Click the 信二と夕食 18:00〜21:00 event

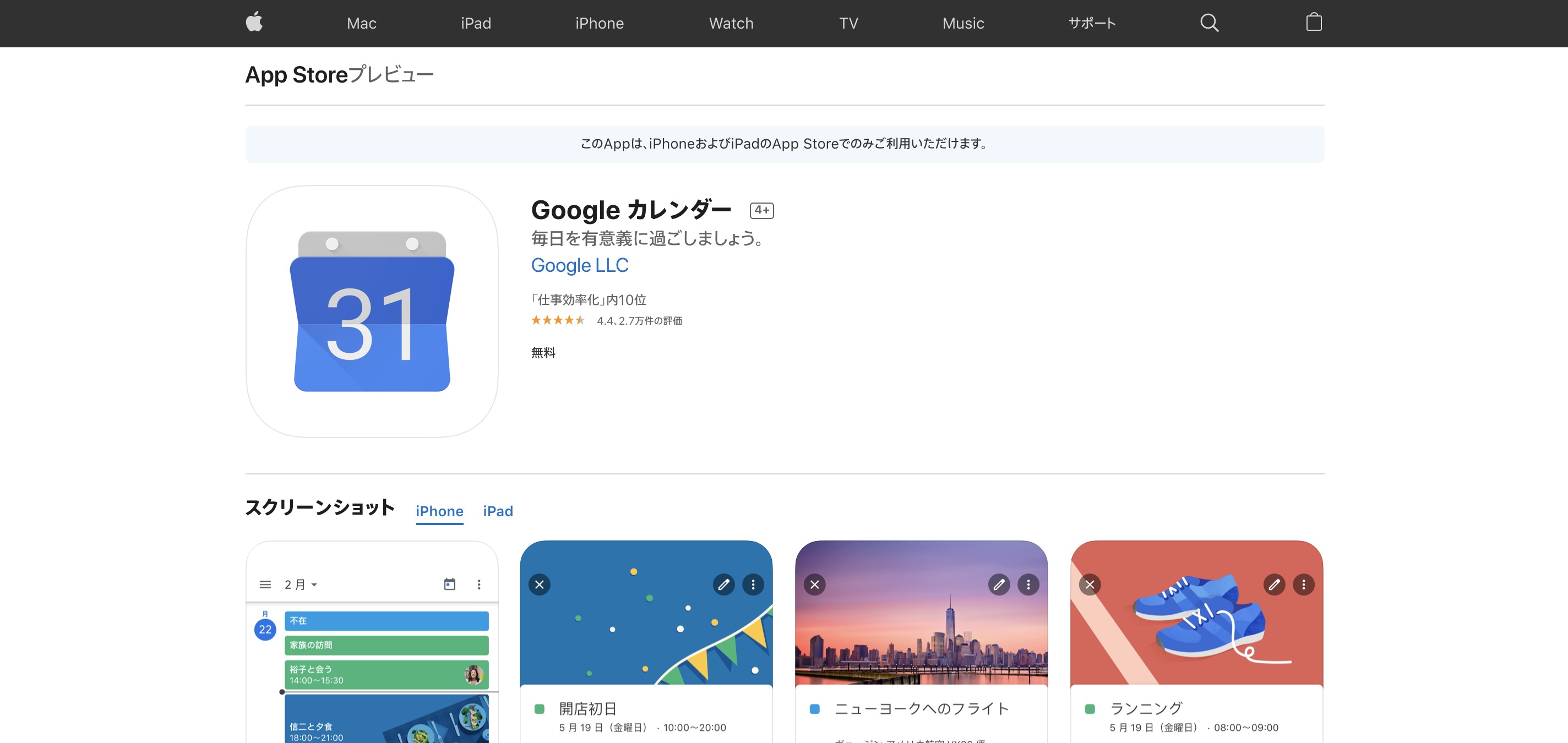tap(386, 719)
